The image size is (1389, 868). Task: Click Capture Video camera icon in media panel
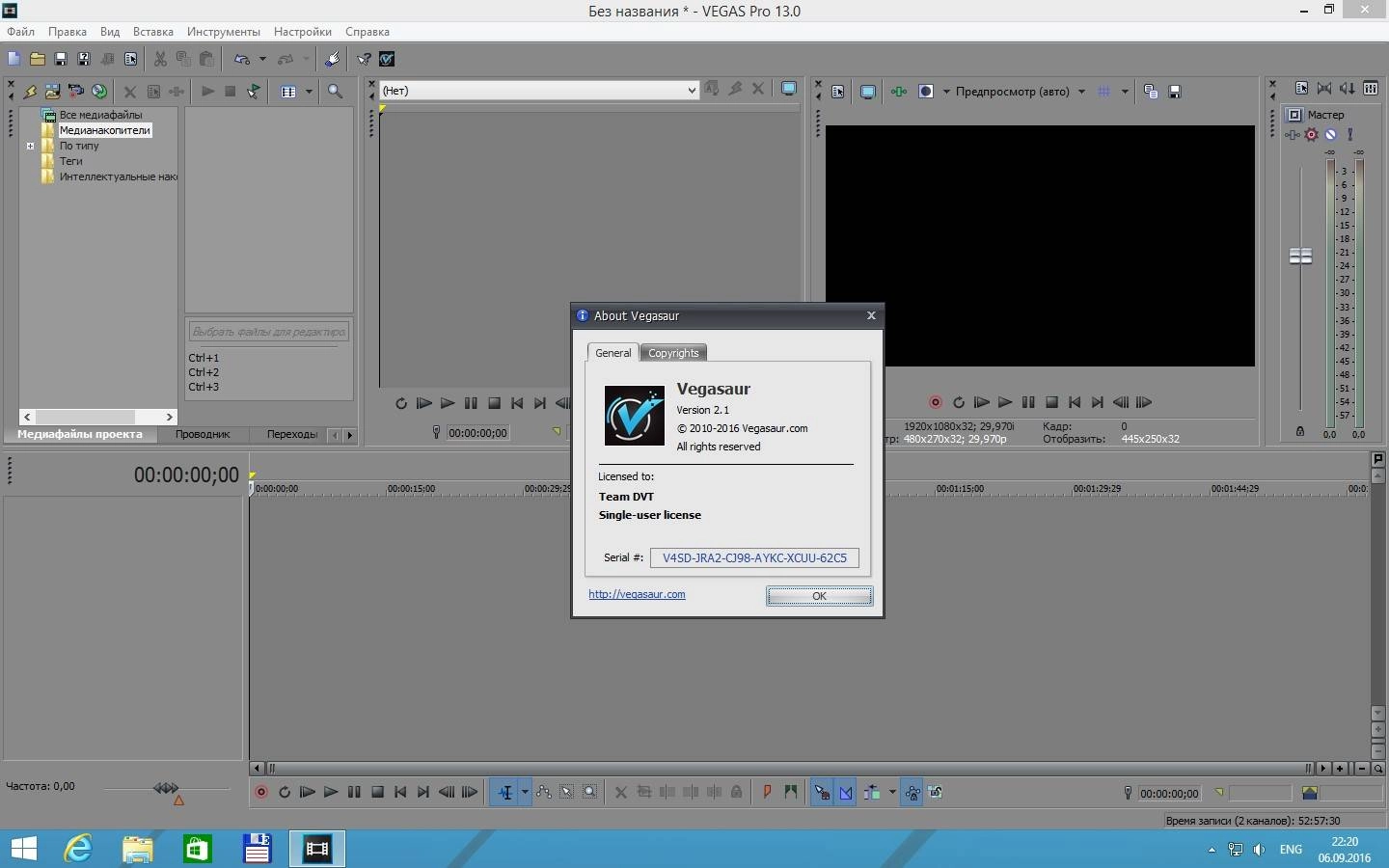[x=76, y=92]
